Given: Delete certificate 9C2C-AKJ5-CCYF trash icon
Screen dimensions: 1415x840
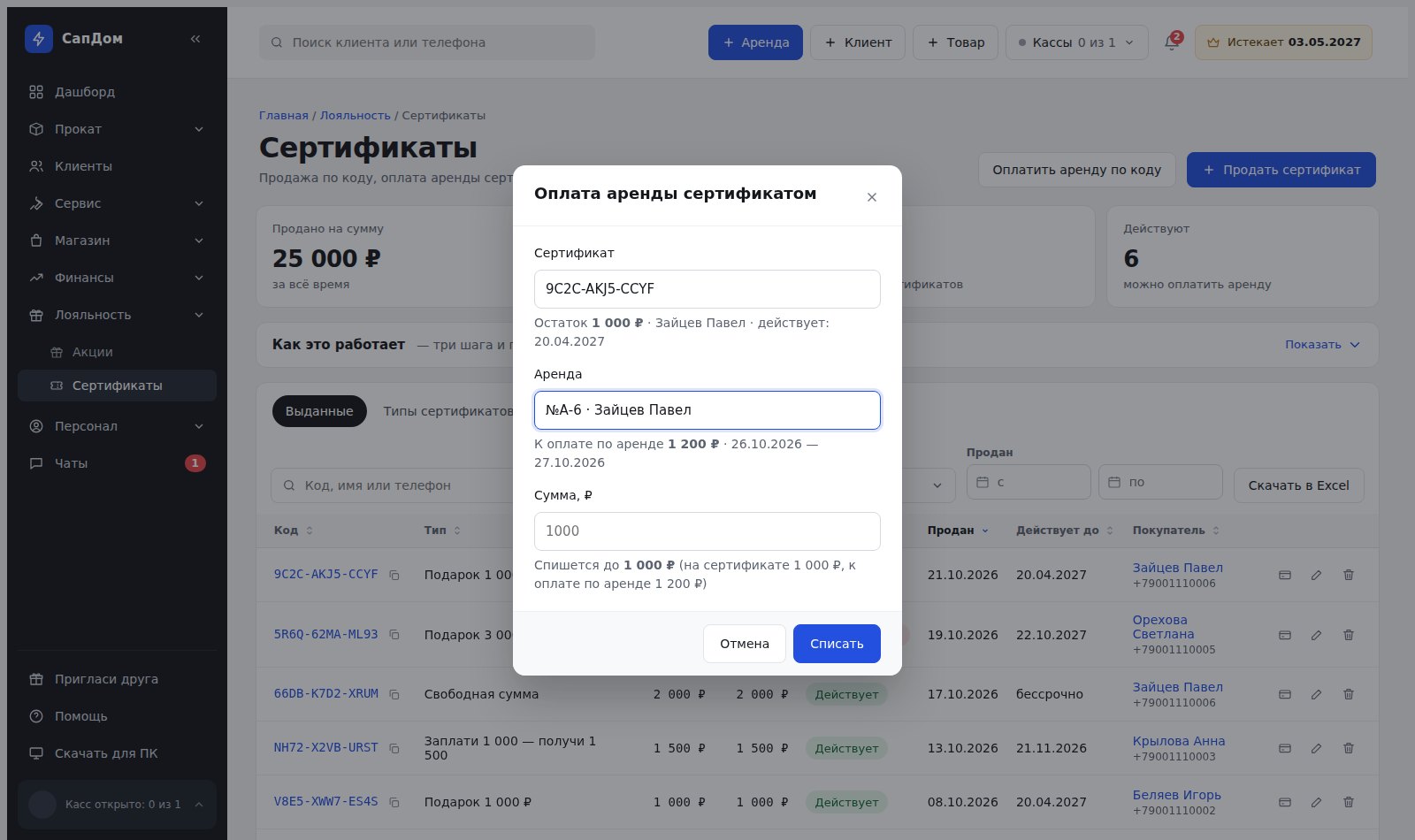Looking at the screenshot, I should click(x=1349, y=575).
